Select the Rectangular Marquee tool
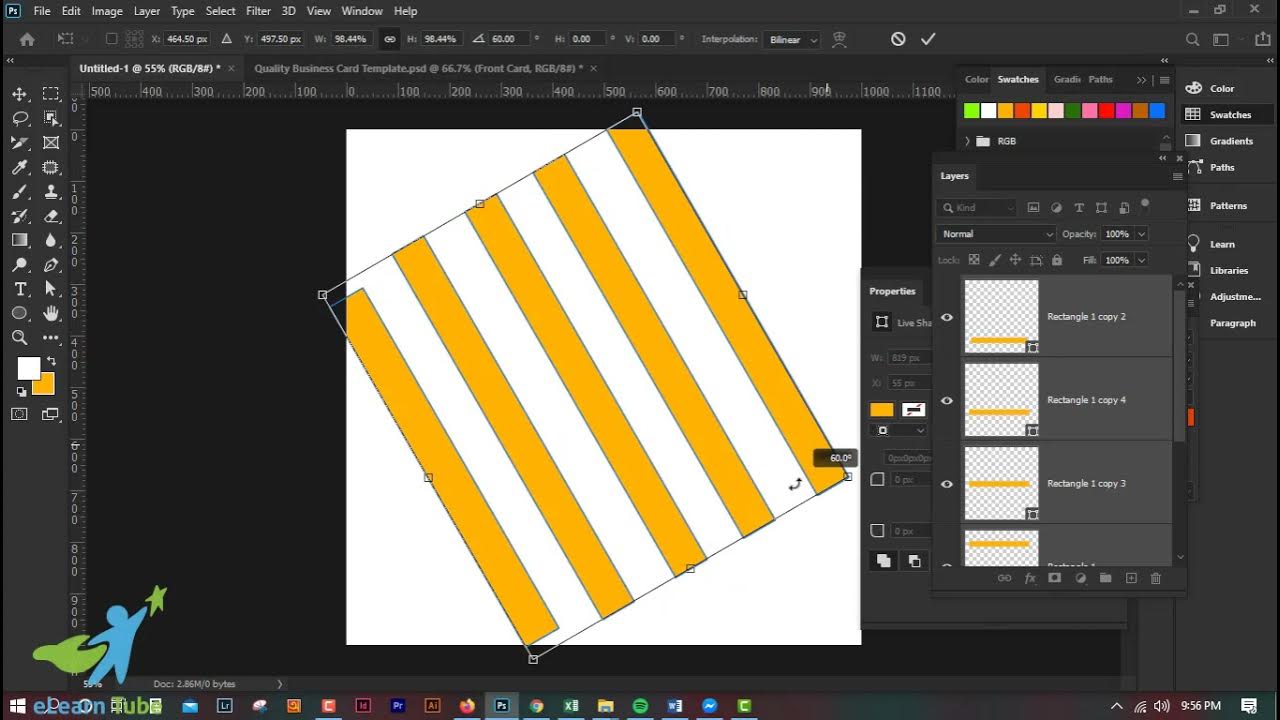The image size is (1280, 720). click(x=51, y=94)
